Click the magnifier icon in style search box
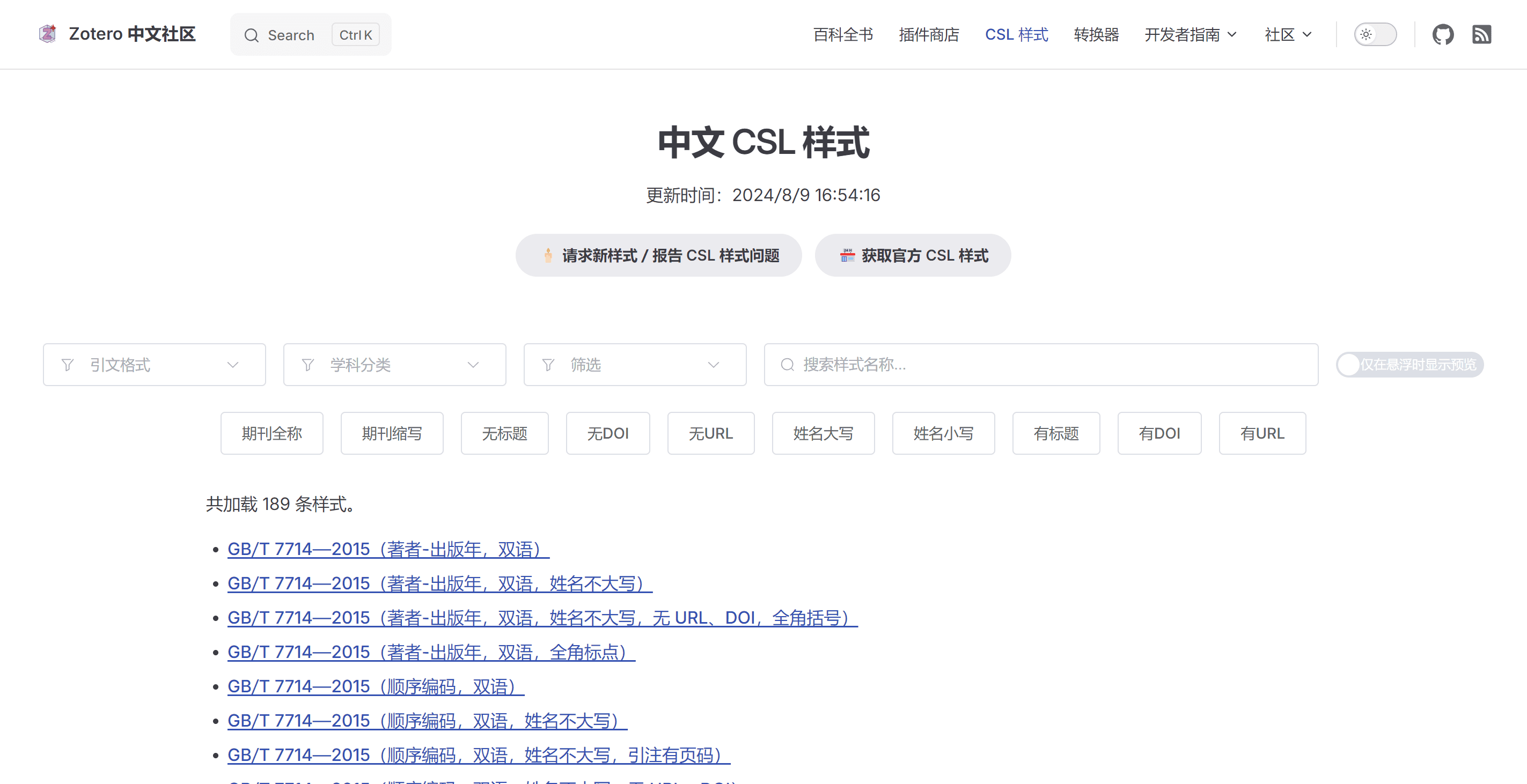The image size is (1527, 784). tap(787, 365)
